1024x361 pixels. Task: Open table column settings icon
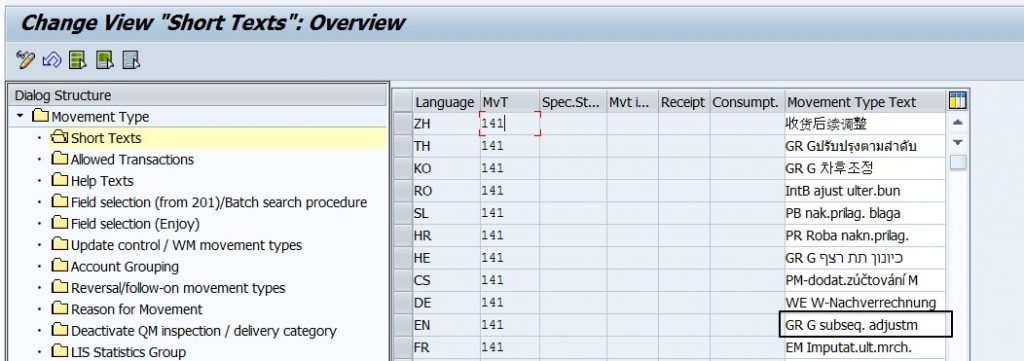pyautogui.click(x=957, y=101)
